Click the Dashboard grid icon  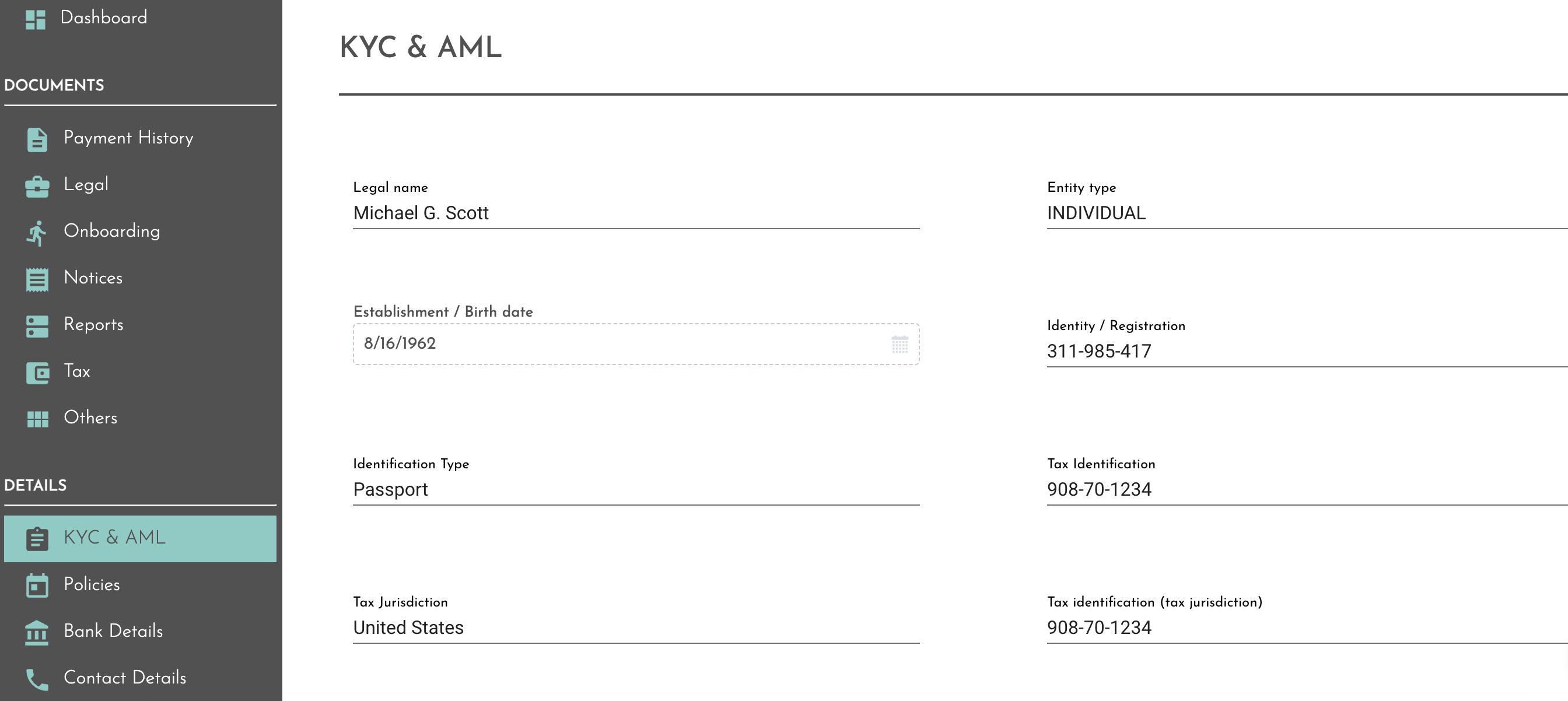pos(36,19)
